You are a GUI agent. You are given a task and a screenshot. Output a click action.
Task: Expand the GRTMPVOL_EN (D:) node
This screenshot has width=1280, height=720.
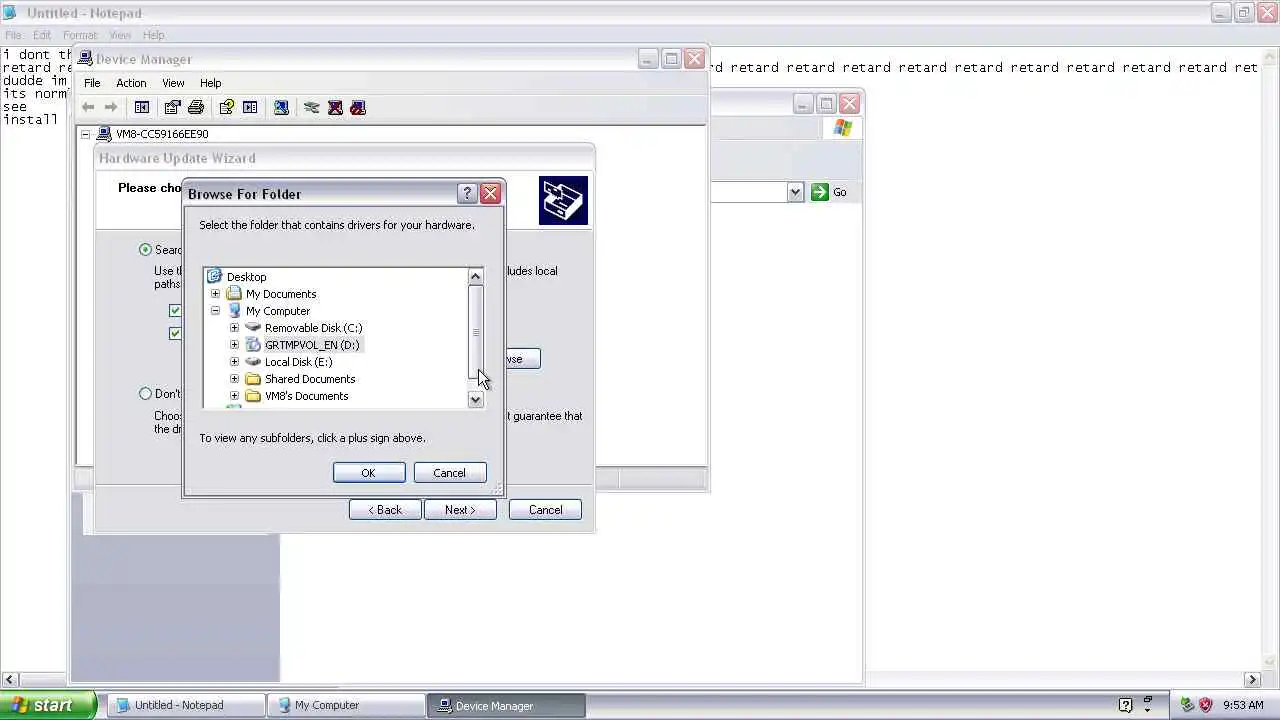pyautogui.click(x=234, y=345)
